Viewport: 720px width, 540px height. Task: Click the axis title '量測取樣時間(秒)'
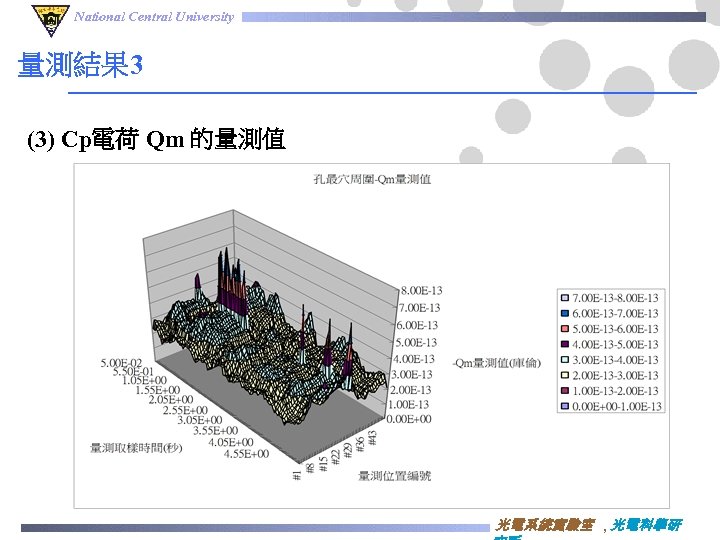tap(136, 448)
